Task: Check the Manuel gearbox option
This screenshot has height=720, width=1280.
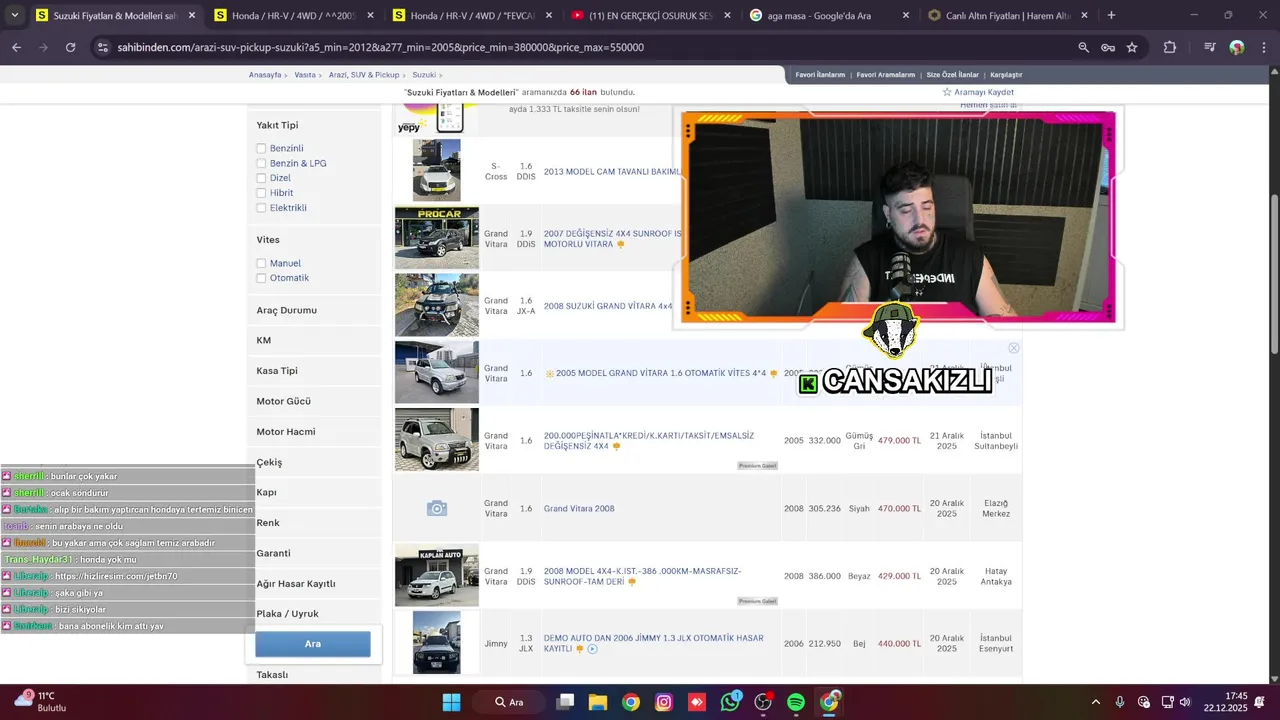Action: pyautogui.click(x=261, y=263)
